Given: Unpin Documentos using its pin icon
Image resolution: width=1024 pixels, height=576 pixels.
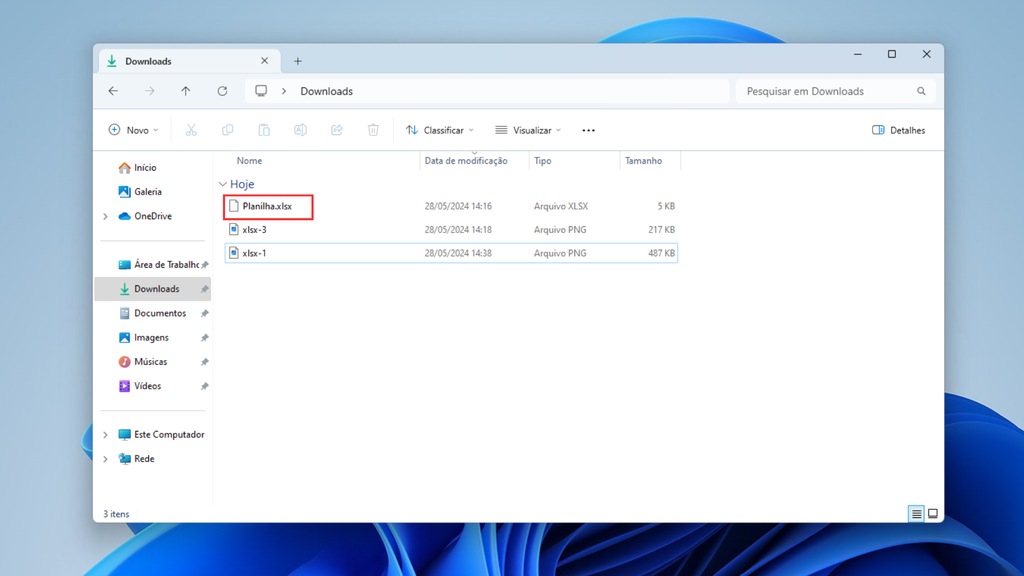Looking at the screenshot, I should (x=204, y=313).
